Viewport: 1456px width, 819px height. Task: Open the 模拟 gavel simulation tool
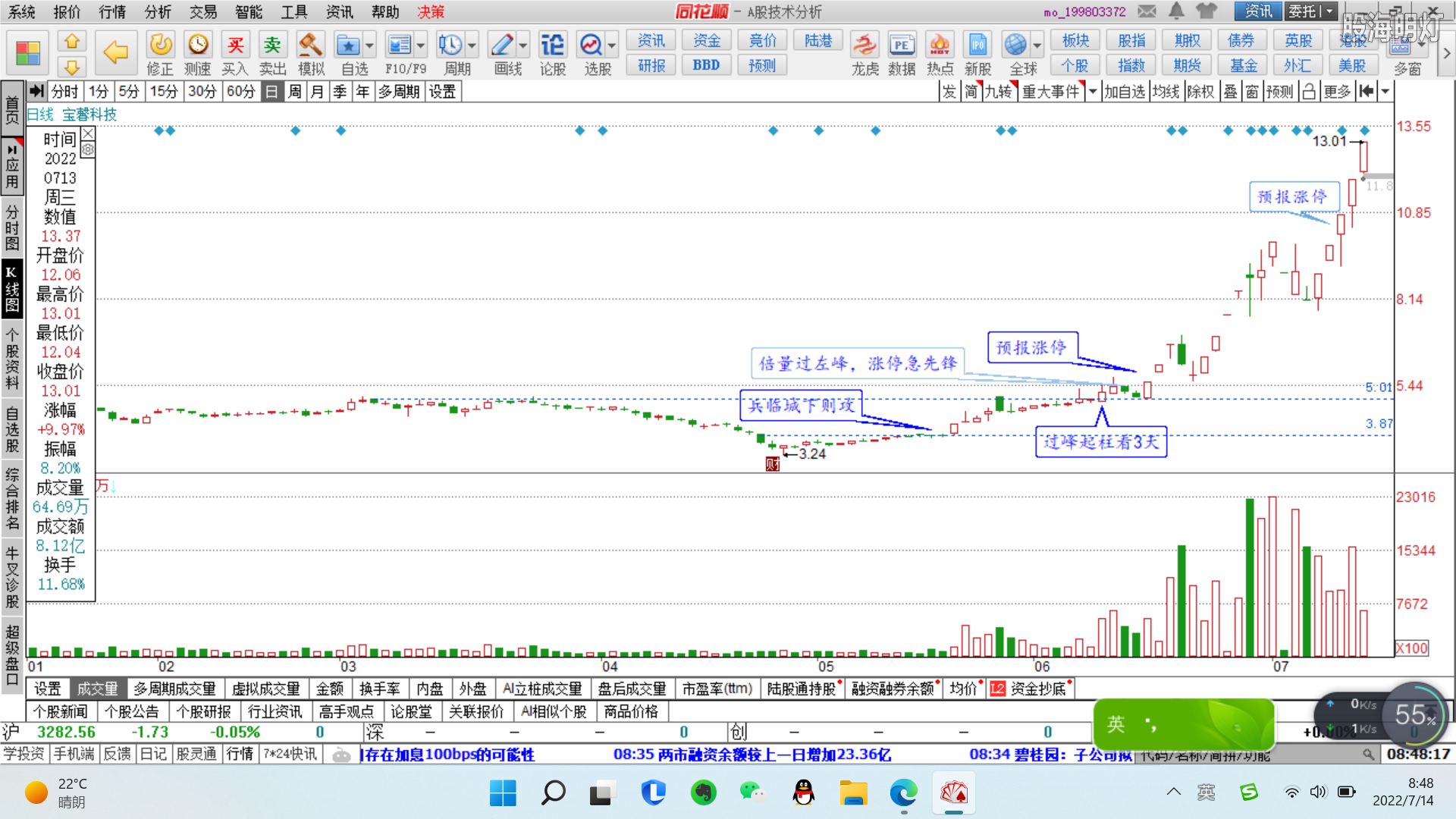[310, 45]
